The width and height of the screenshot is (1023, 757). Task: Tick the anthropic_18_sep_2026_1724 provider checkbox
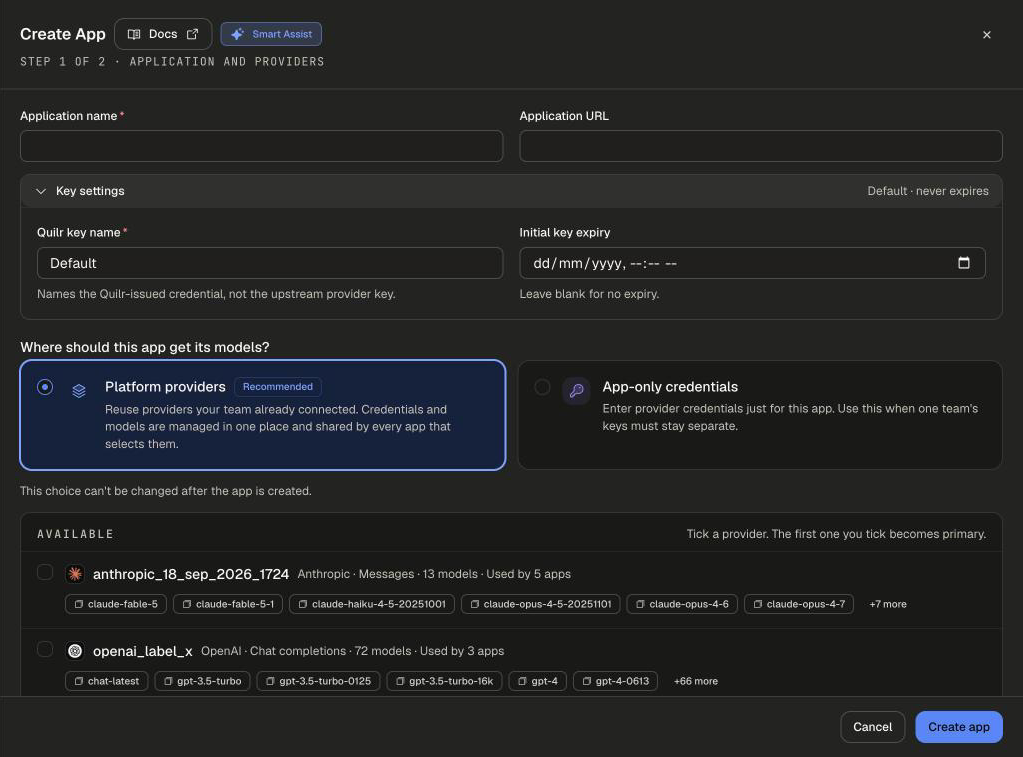[45, 572]
